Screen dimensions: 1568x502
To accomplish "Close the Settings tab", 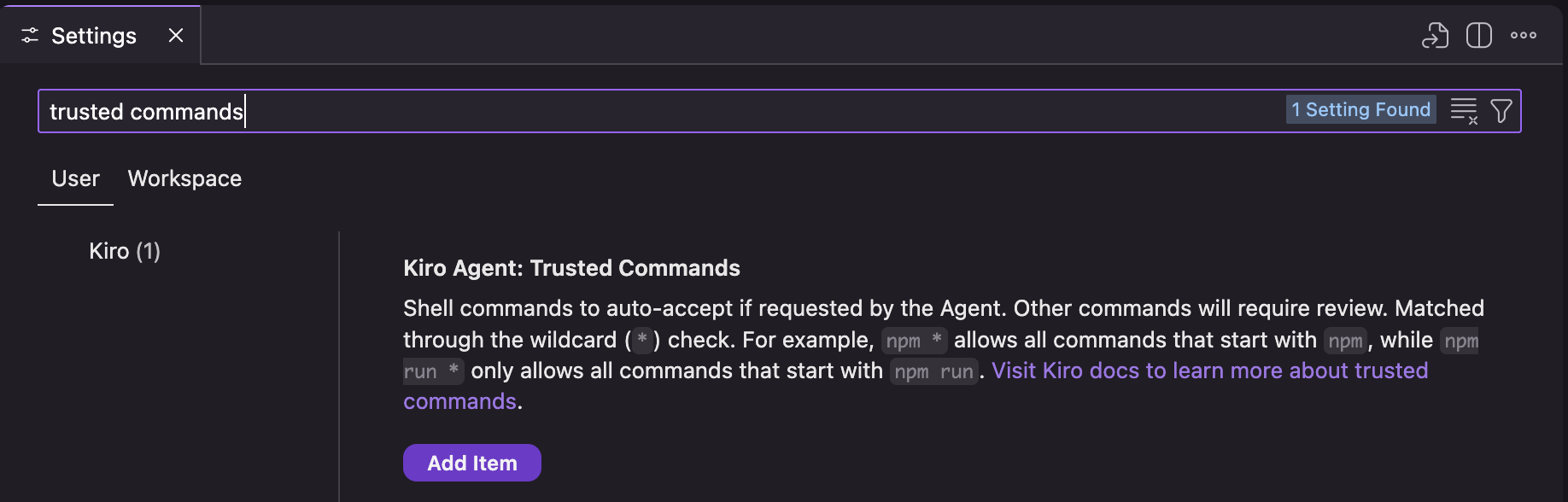I will click(x=176, y=35).
